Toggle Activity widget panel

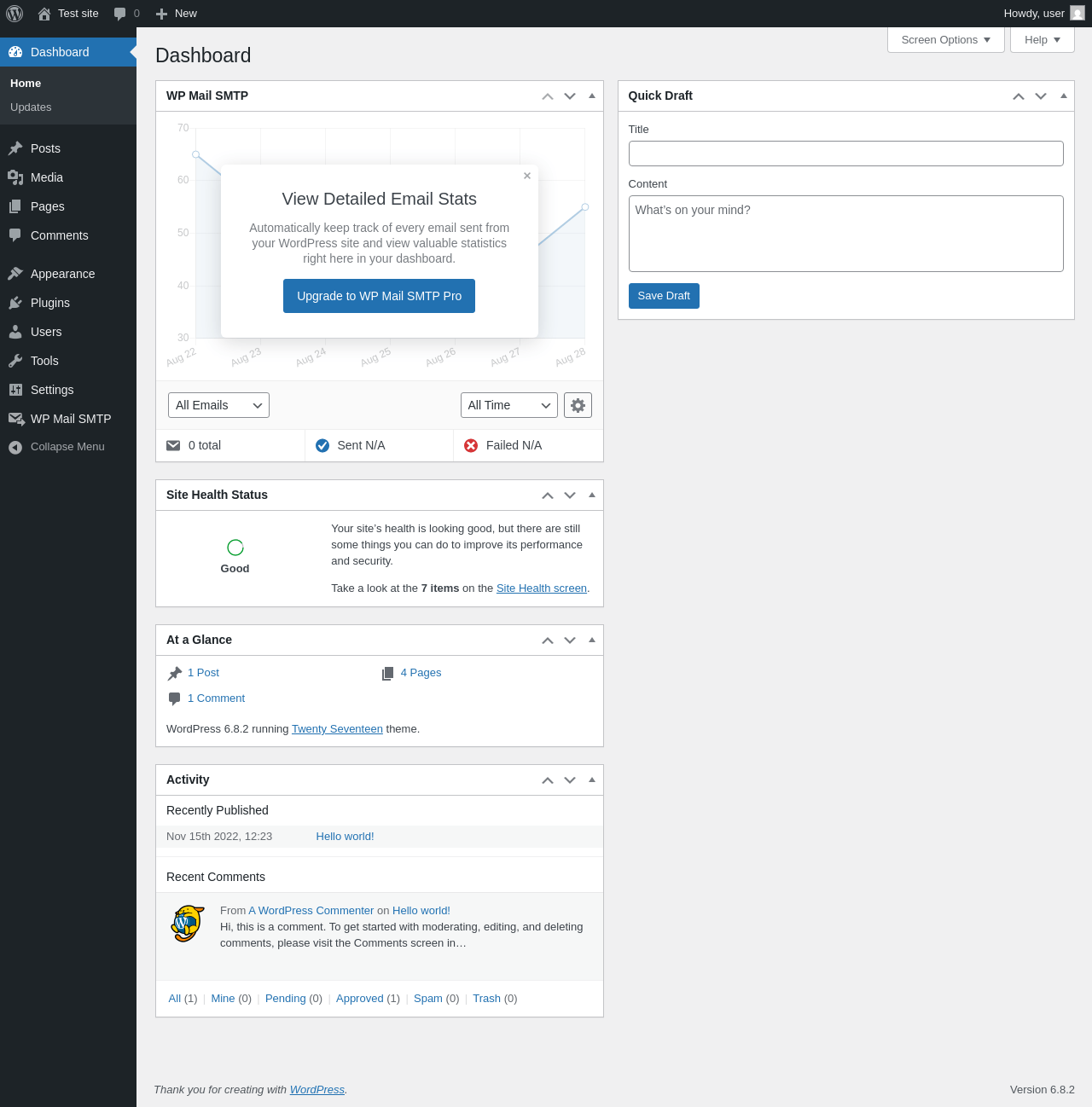coord(592,780)
